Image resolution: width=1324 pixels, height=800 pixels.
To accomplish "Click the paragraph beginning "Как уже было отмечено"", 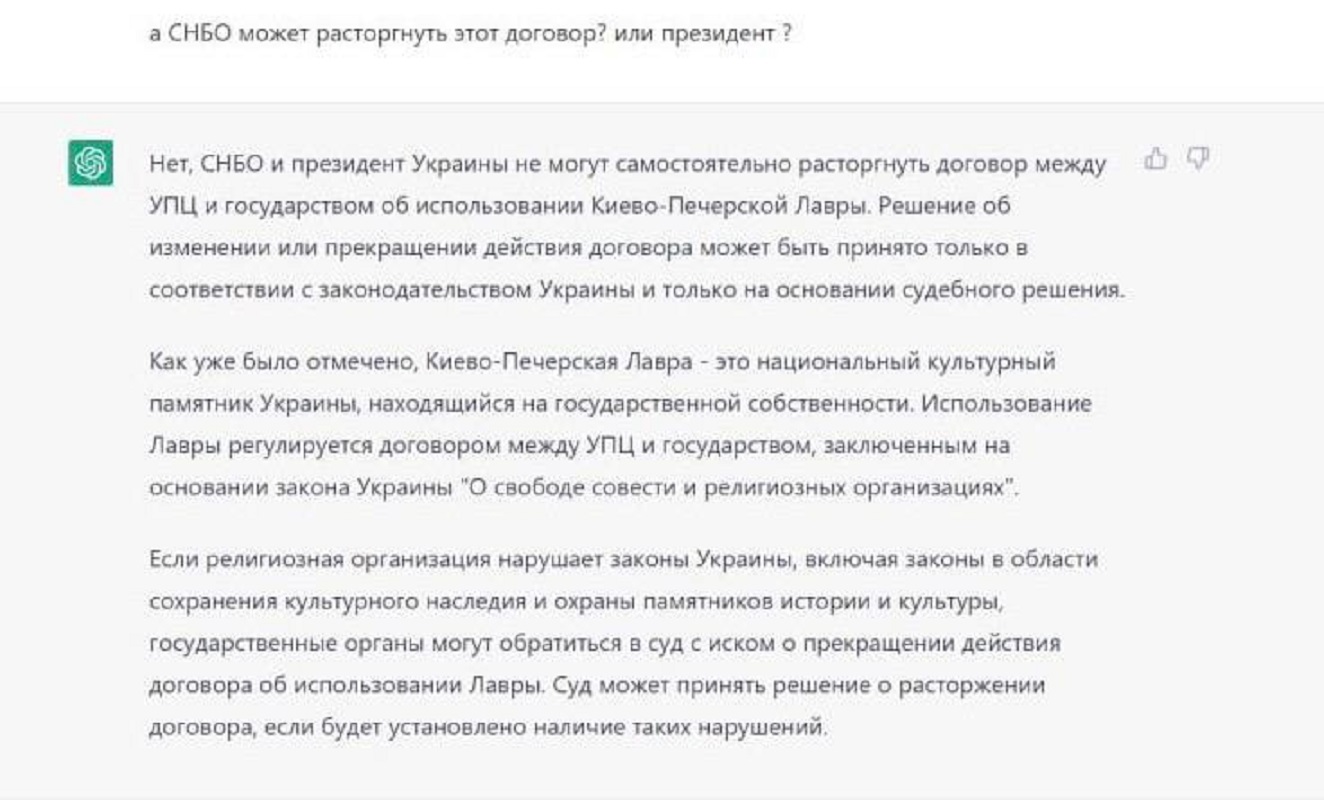I will point(620,423).
